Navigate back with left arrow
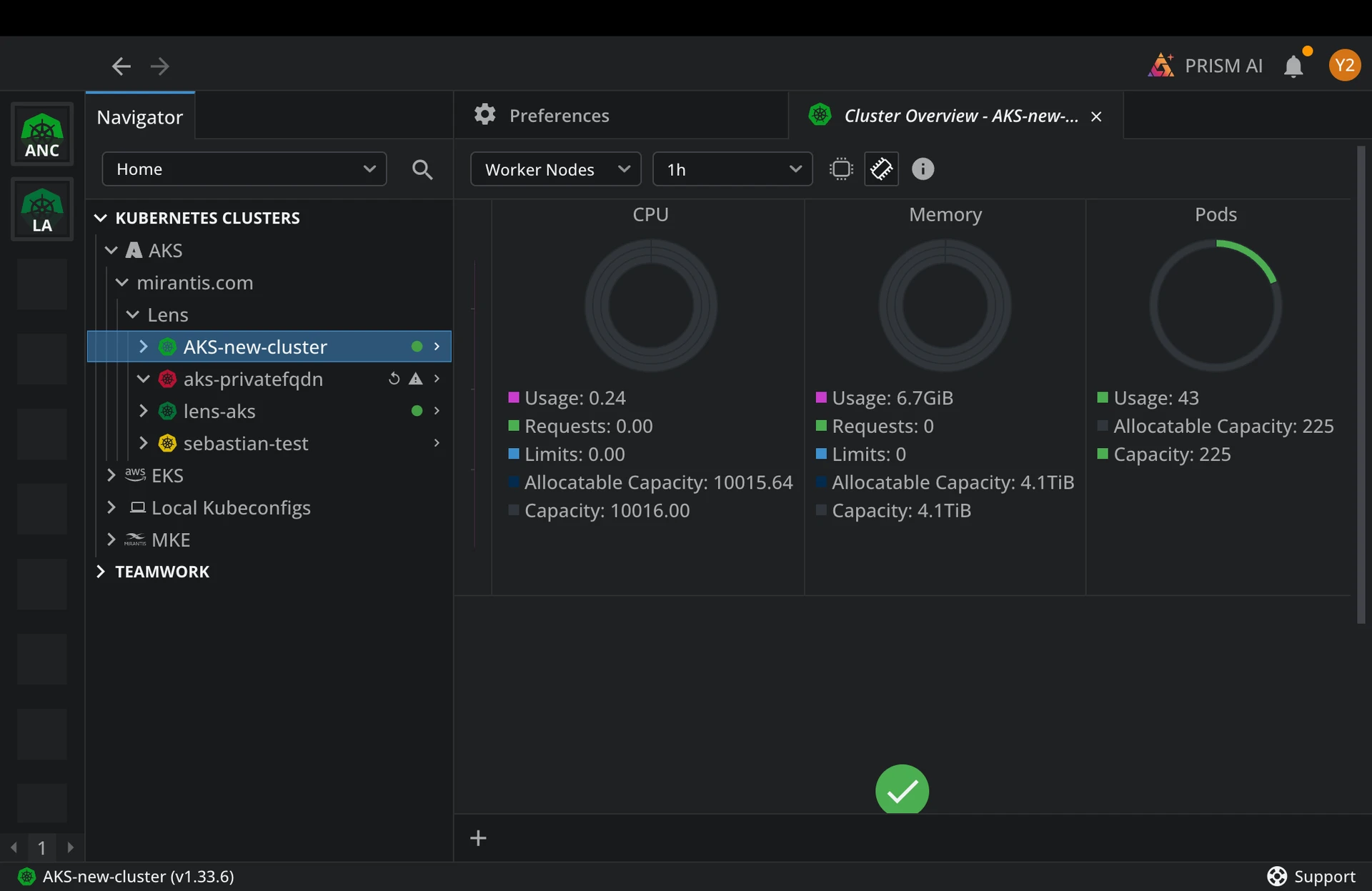Image resolution: width=1372 pixels, height=891 pixels. pos(121,66)
